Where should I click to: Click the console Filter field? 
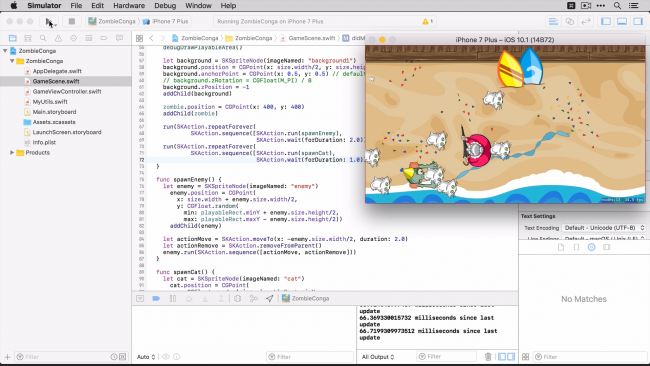(446, 356)
